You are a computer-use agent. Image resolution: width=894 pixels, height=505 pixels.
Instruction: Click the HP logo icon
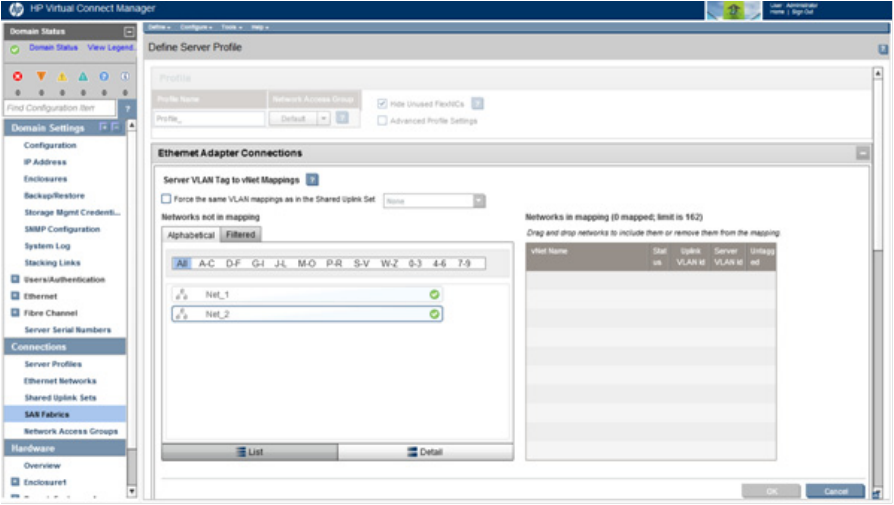pyautogui.click(x=16, y=9)
